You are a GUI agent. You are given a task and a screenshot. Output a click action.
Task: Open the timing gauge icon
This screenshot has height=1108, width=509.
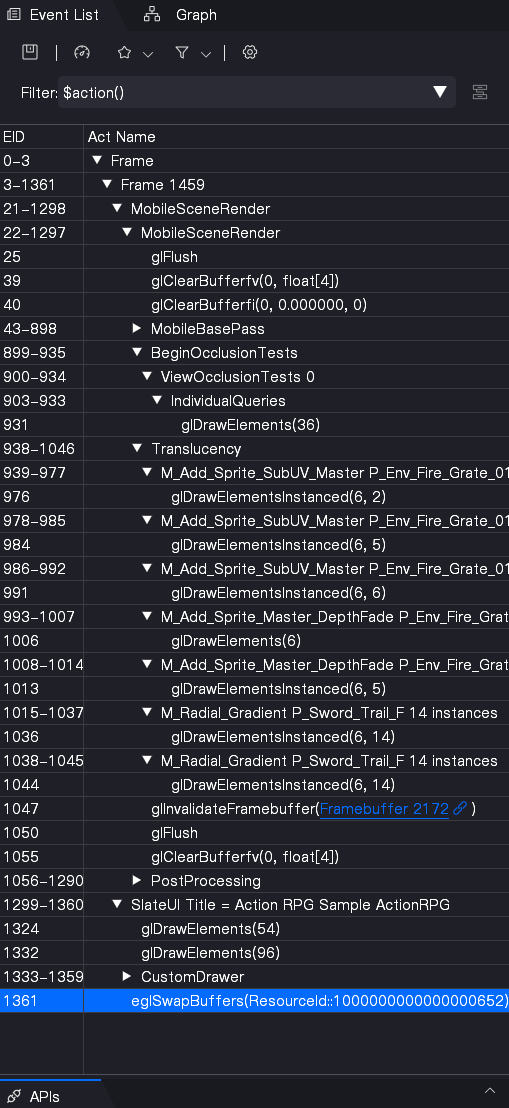pos(82,52)
